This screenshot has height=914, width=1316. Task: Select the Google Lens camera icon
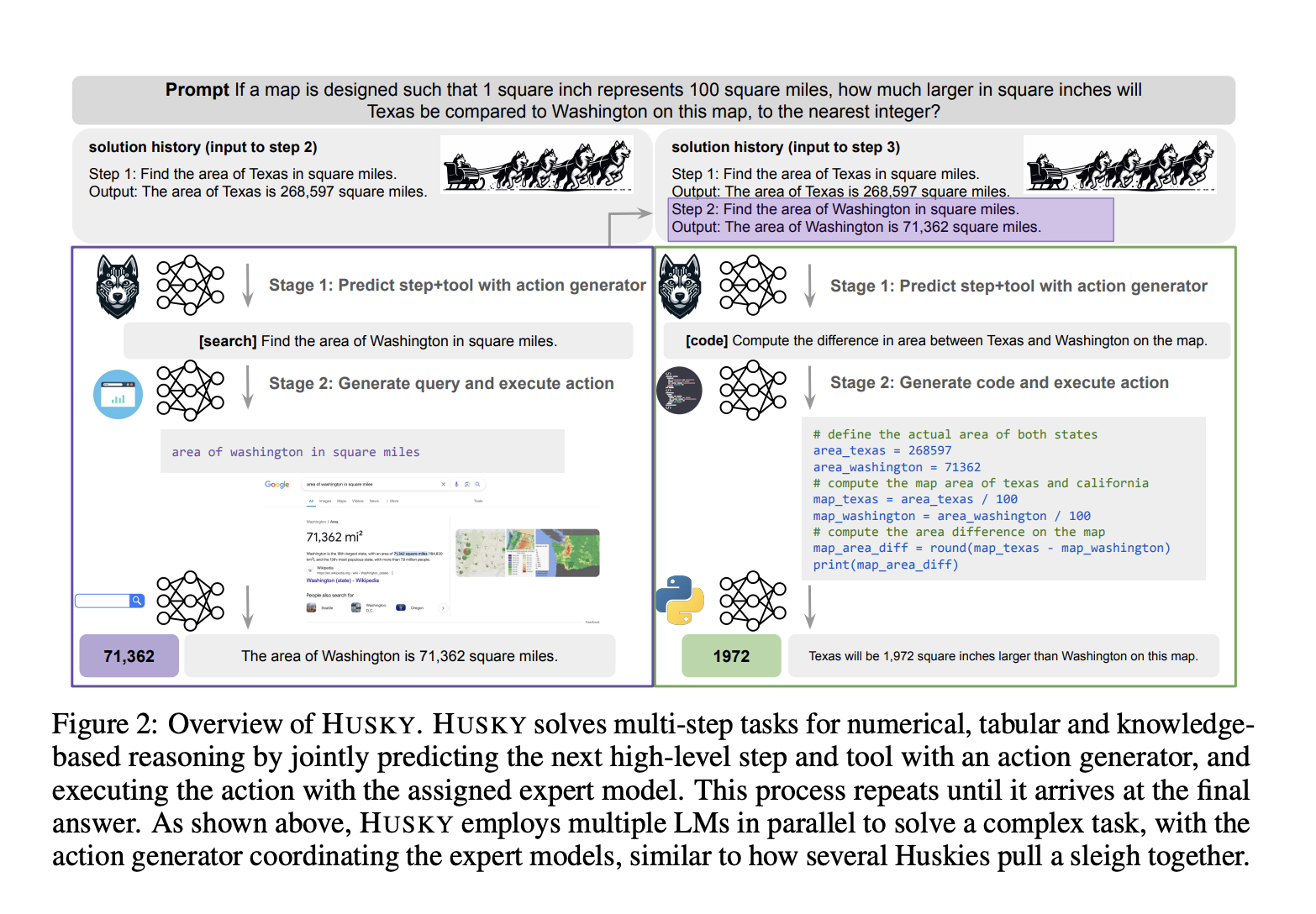(x=467, y=485)
